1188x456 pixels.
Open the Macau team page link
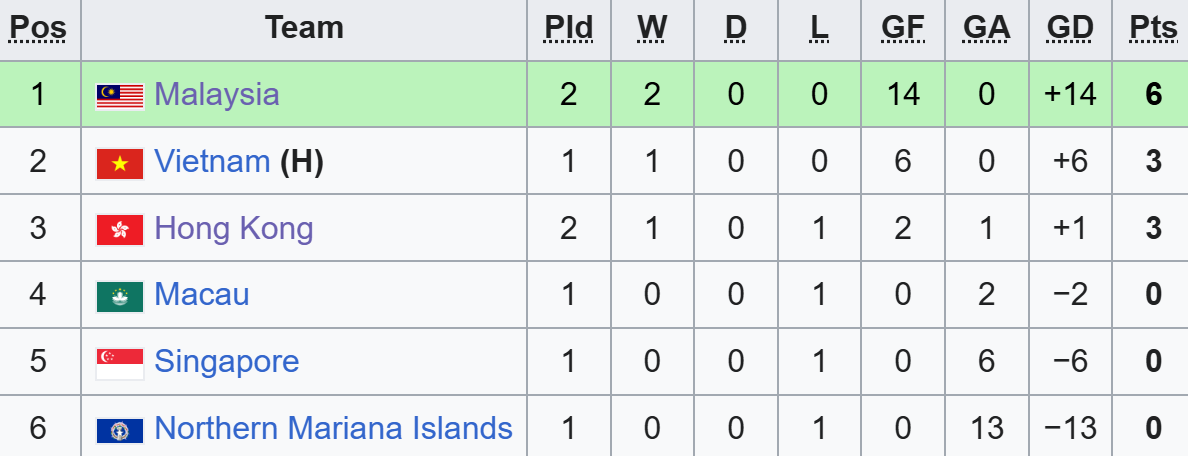tap(202, 295)
